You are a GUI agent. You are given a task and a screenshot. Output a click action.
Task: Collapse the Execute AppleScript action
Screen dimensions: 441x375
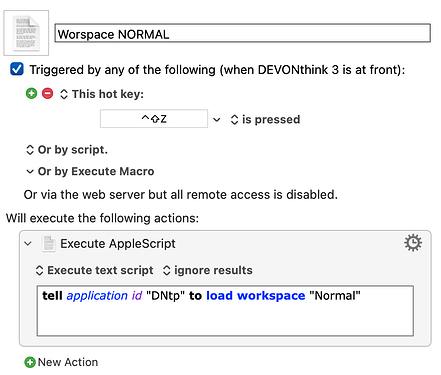28,244
